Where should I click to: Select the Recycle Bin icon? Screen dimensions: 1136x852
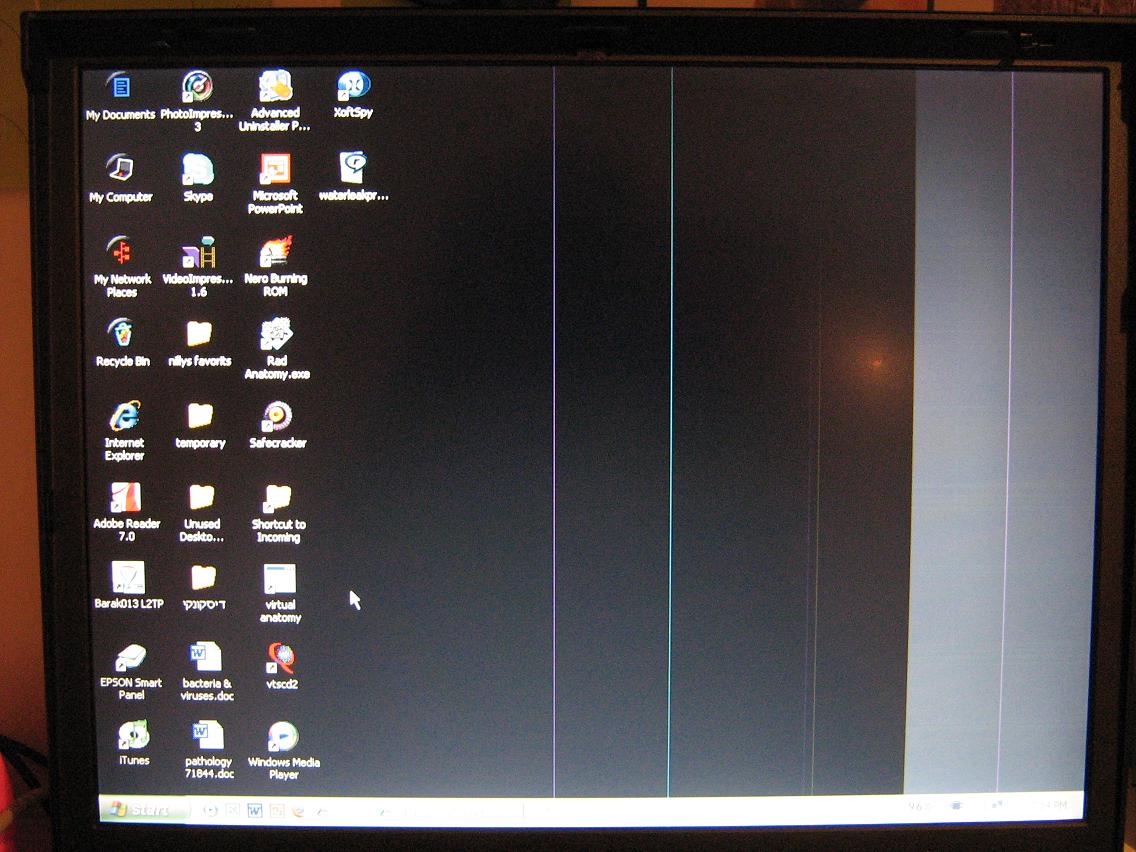point(122,334)
